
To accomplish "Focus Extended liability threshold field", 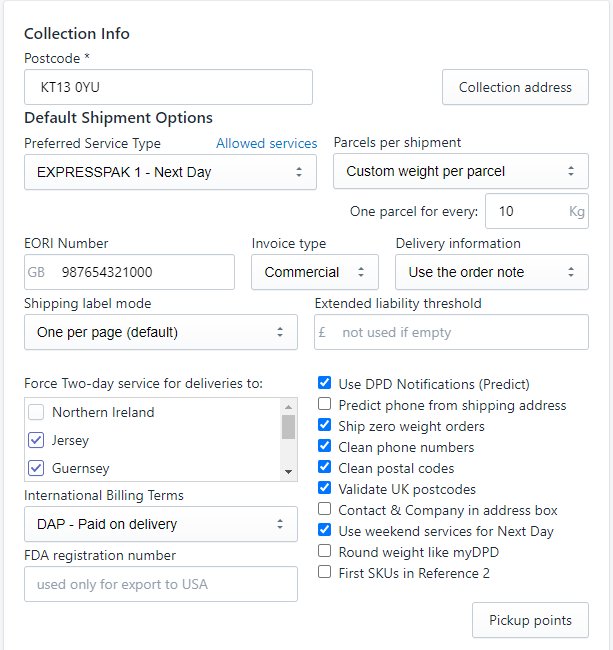I will point(451,332).
